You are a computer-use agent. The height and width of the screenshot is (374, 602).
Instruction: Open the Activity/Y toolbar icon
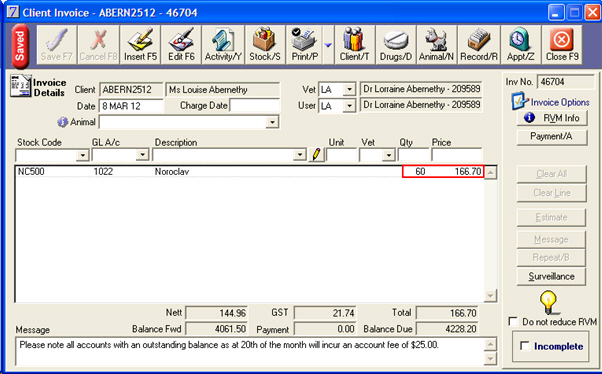tap(223, 45)
